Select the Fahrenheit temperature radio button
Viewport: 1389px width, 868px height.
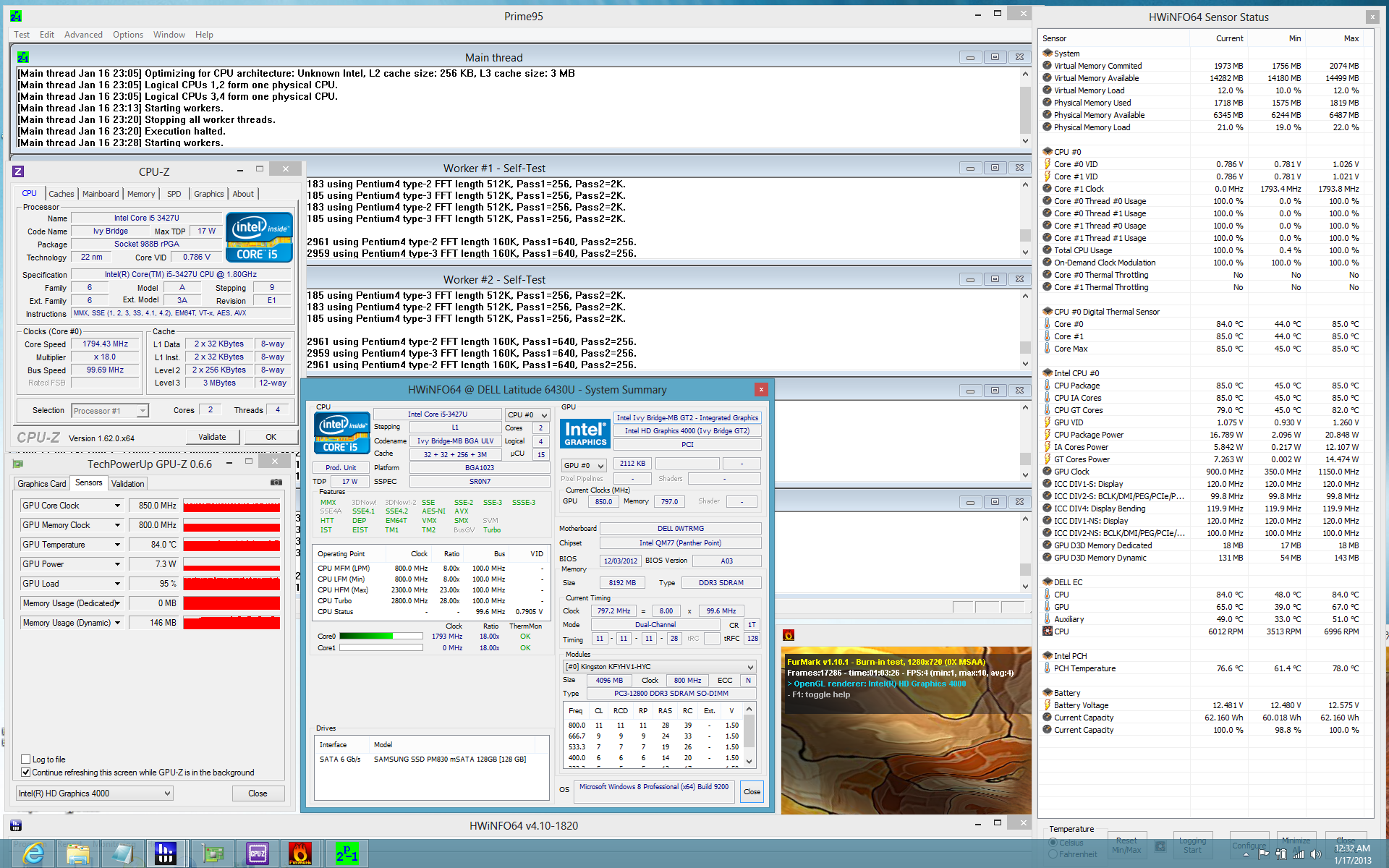point(1053,854)
